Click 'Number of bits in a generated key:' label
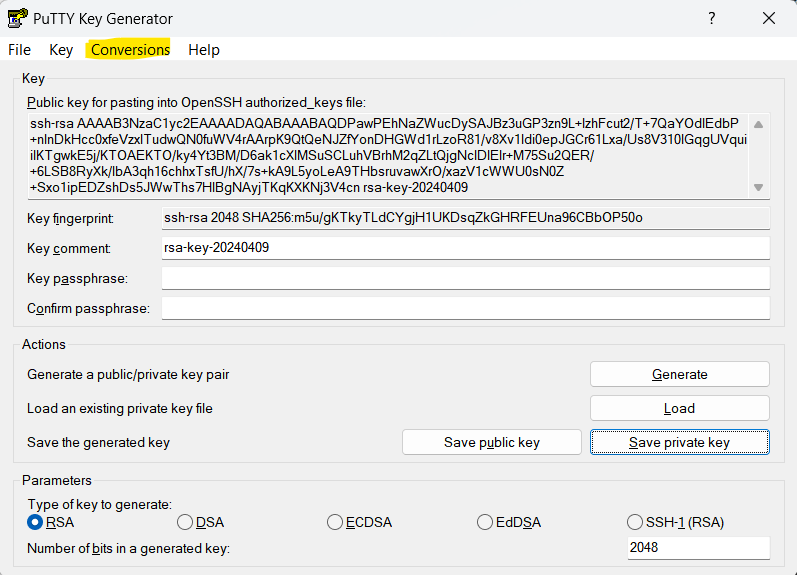 [129, 549]
